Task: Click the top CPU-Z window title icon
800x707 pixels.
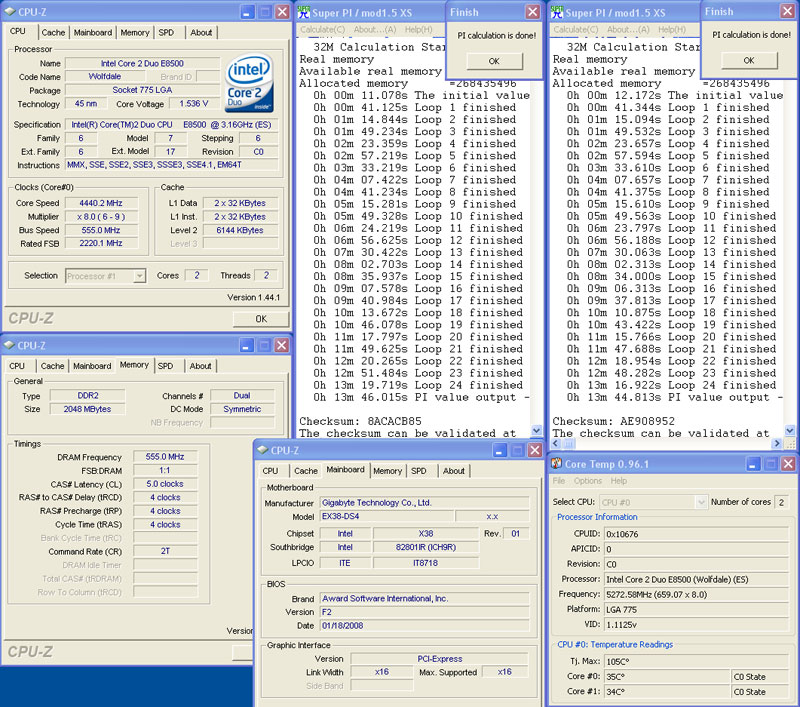Action: click(10, 11)
